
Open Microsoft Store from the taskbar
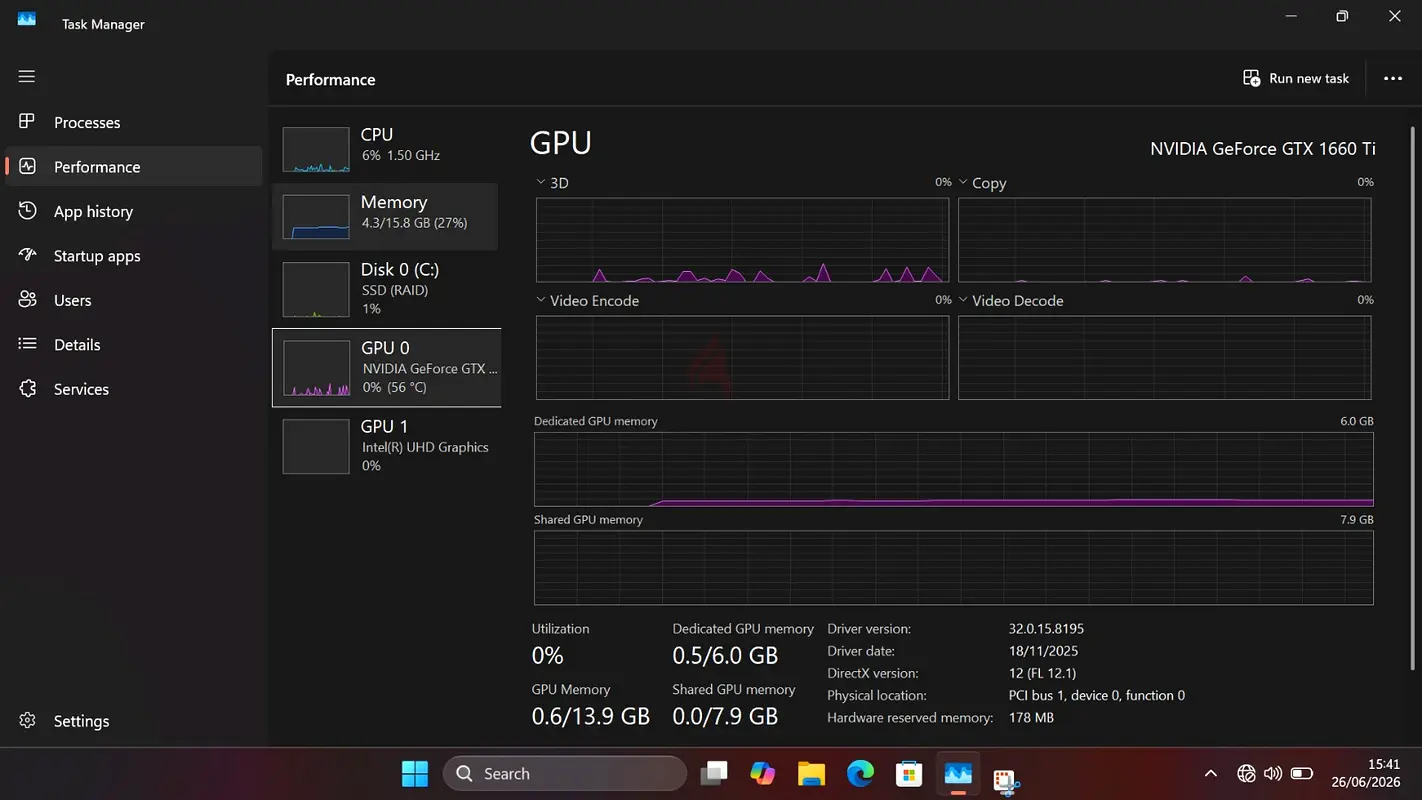(x=909, y=773)
